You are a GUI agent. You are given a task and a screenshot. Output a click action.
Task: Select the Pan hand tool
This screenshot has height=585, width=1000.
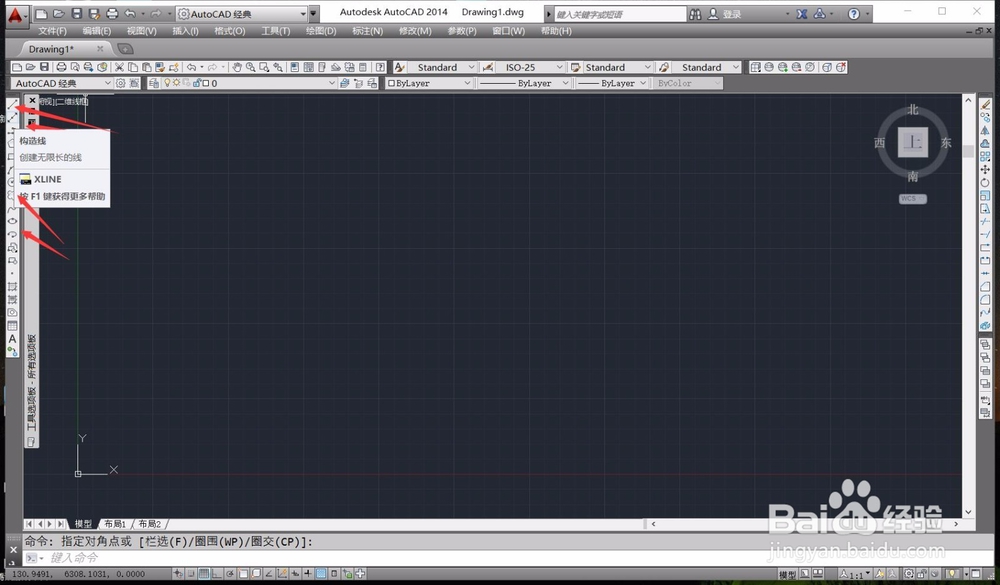pyautogui.click(x=237, y=67)
